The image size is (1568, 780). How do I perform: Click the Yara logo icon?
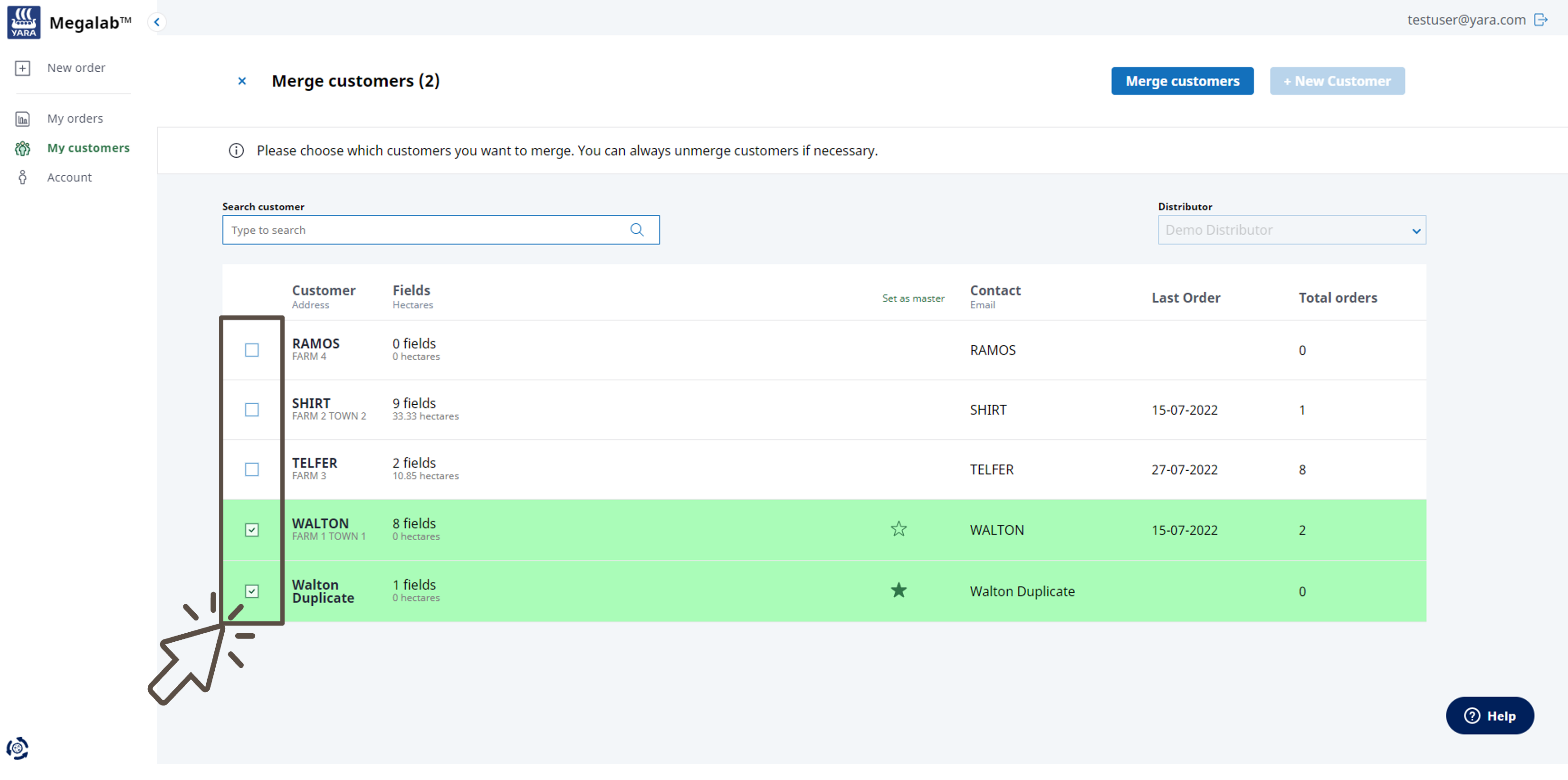point(24,22)
